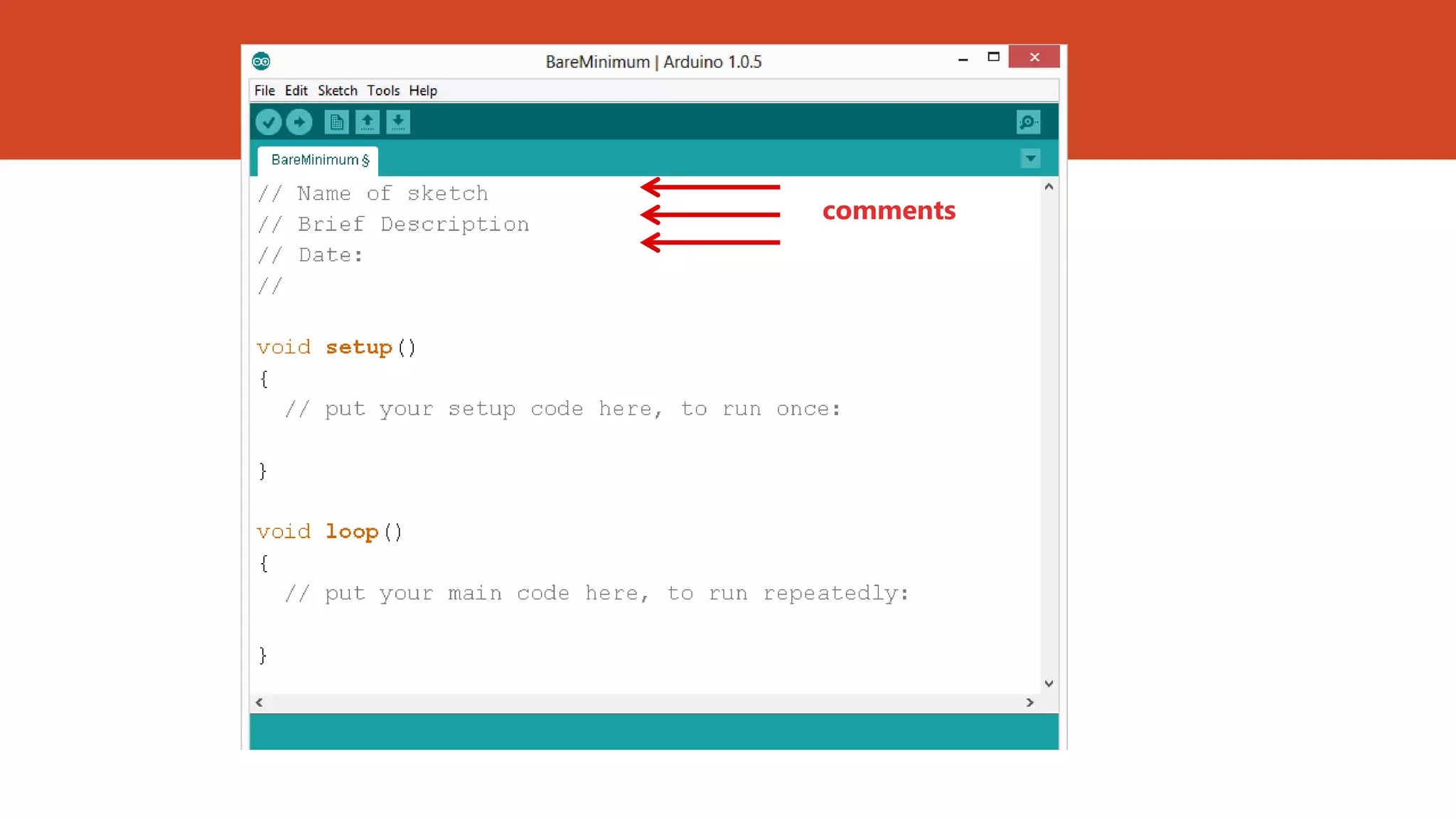The image size is (1456, 819).
Task: Open the File menu
Action: tap(264, 90)
